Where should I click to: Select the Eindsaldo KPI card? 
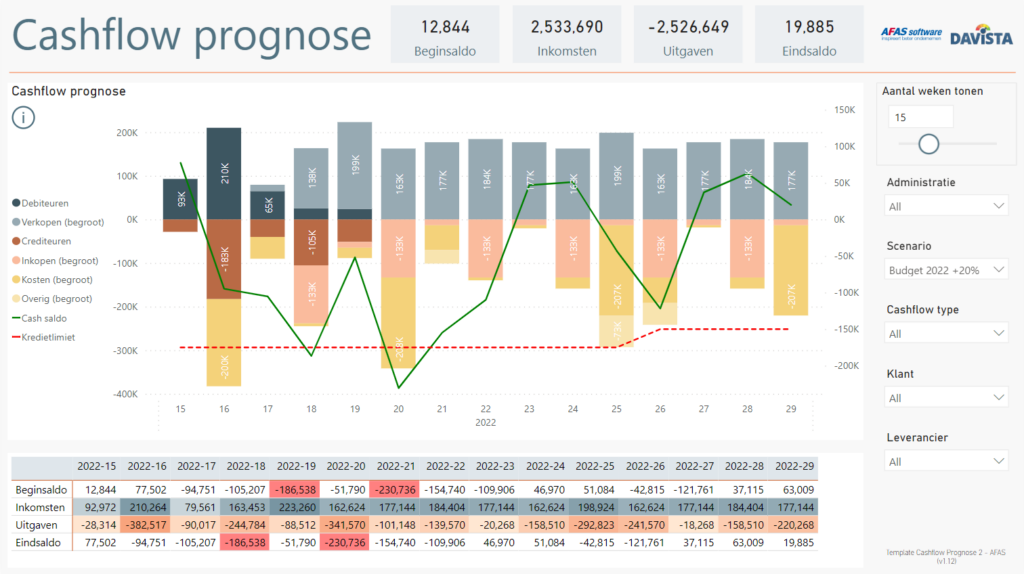coord(809,36)
